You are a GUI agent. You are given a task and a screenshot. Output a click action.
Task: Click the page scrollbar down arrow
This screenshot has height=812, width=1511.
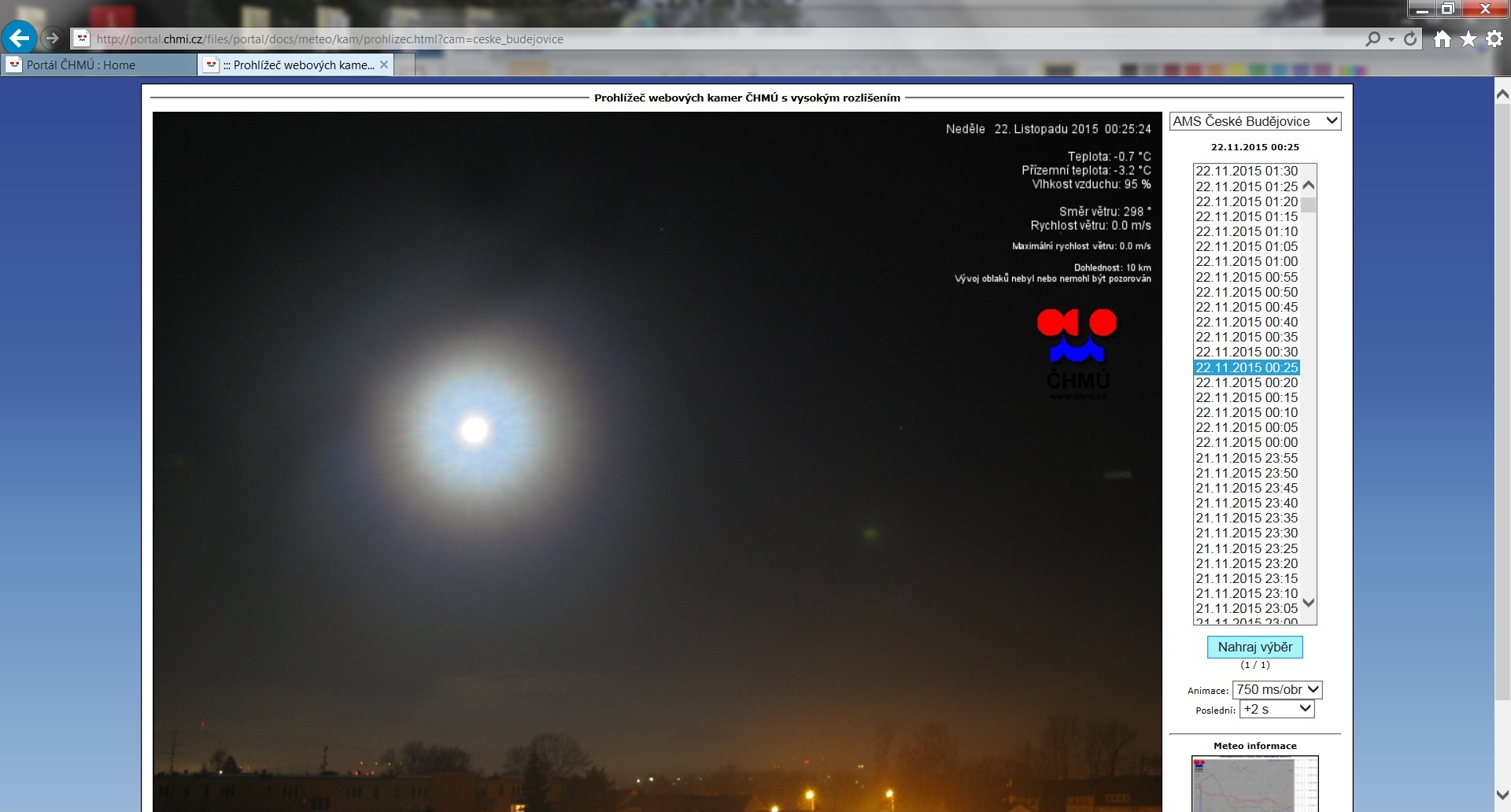point(1502,795)
